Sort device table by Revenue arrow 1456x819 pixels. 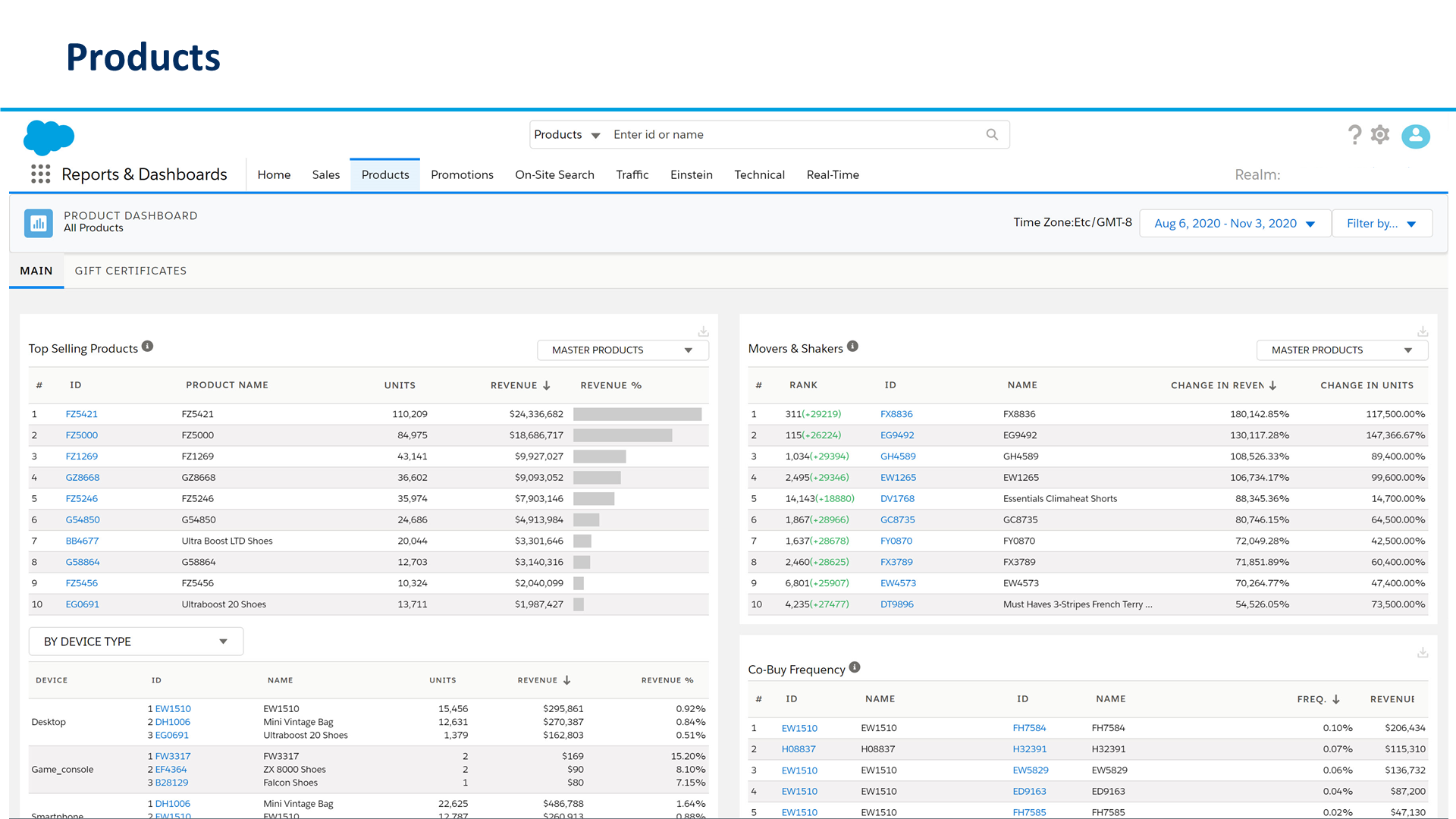(x=566, y=680)
